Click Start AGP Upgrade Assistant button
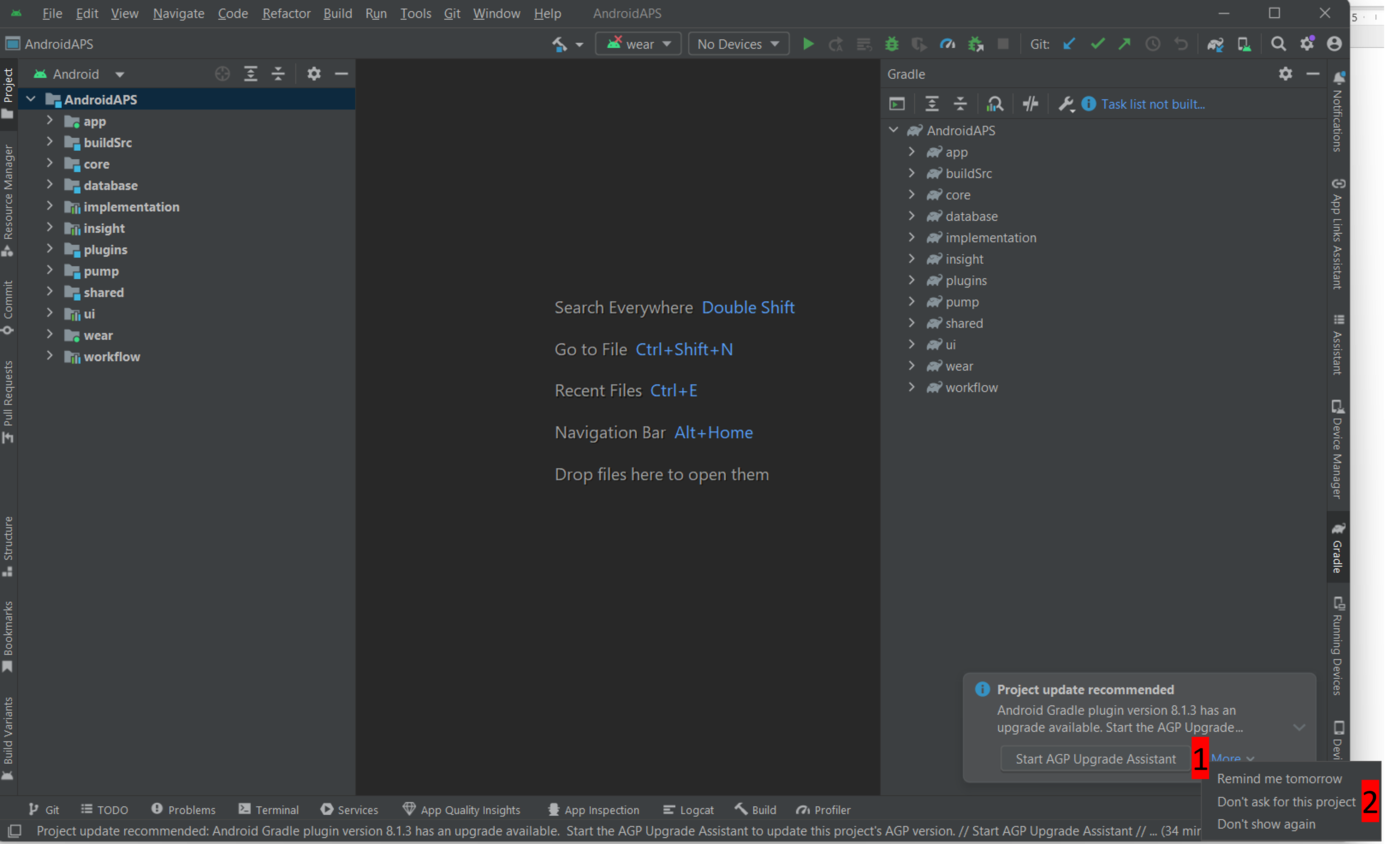Screen dimensions: 1400x844 [x=1095, y=759]
